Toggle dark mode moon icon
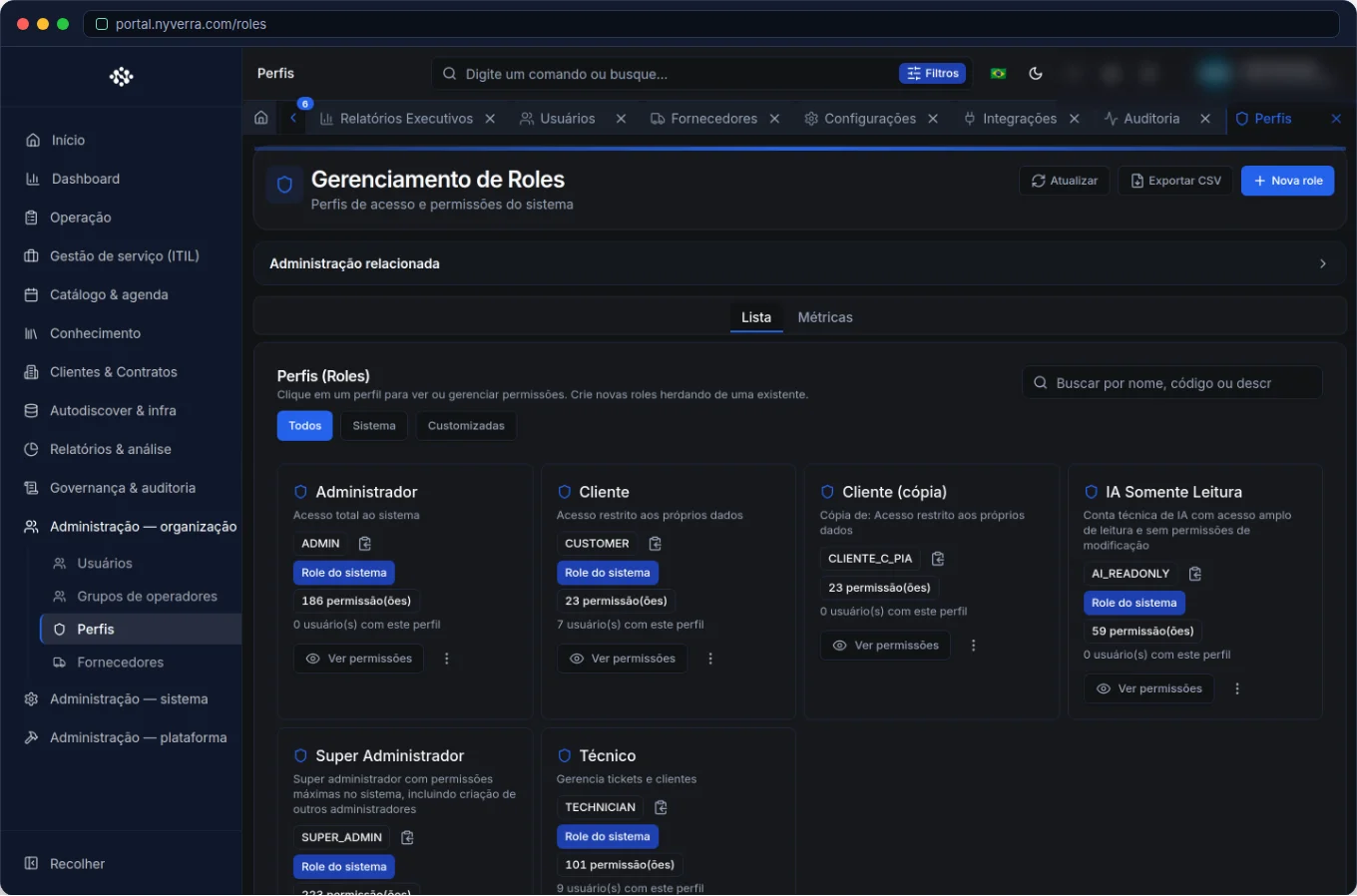The height and width of the screenshot is (896, 1357). [x=1036, y=73]
